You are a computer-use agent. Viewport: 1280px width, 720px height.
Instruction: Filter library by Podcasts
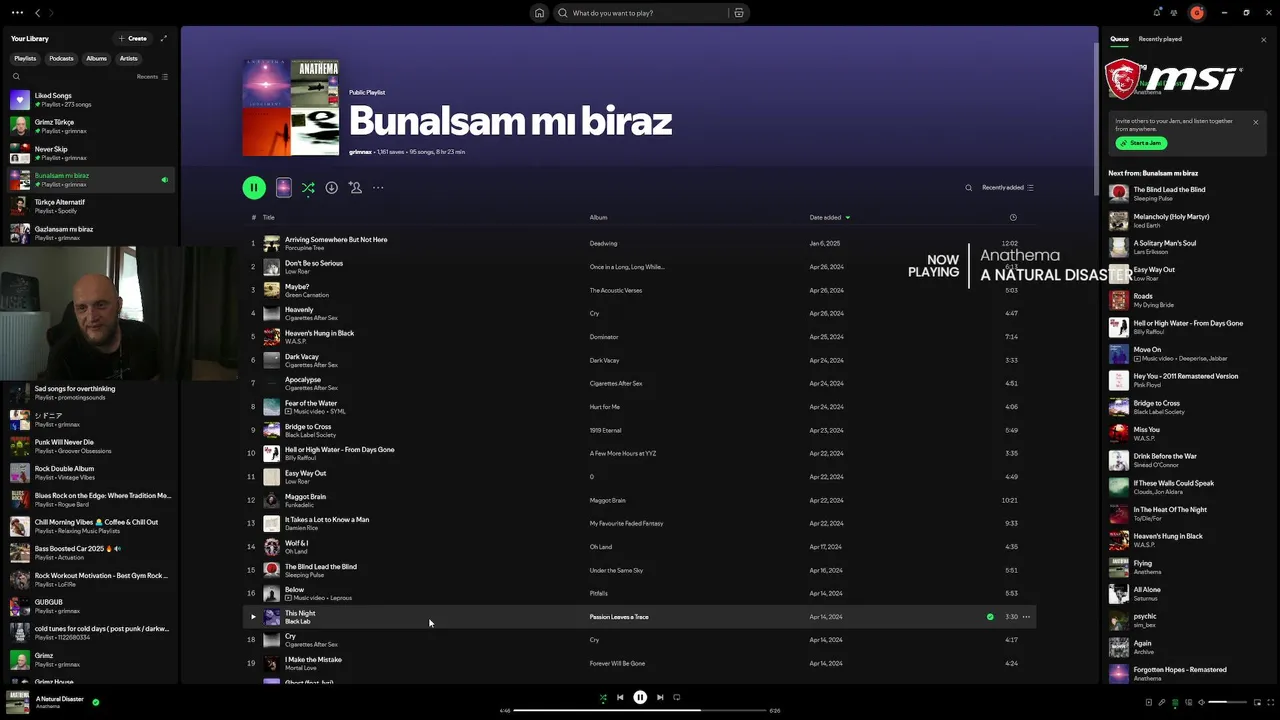(x=61, y=58)
